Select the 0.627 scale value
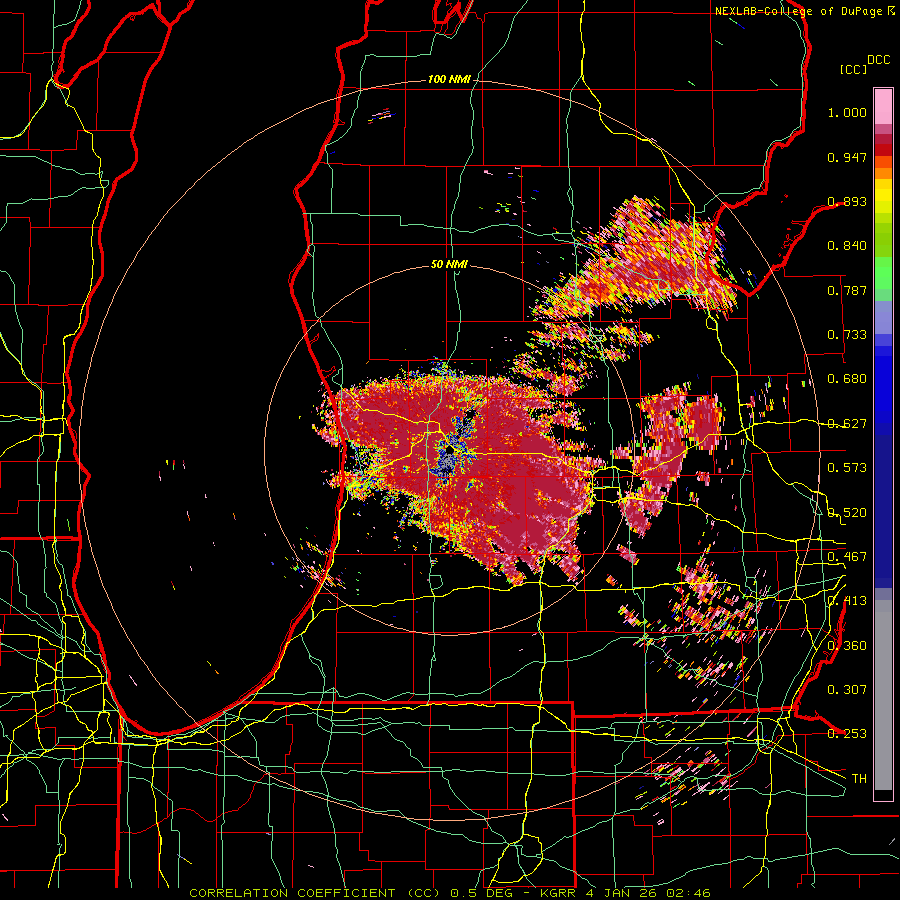900x900 pixels. point(847,424)
